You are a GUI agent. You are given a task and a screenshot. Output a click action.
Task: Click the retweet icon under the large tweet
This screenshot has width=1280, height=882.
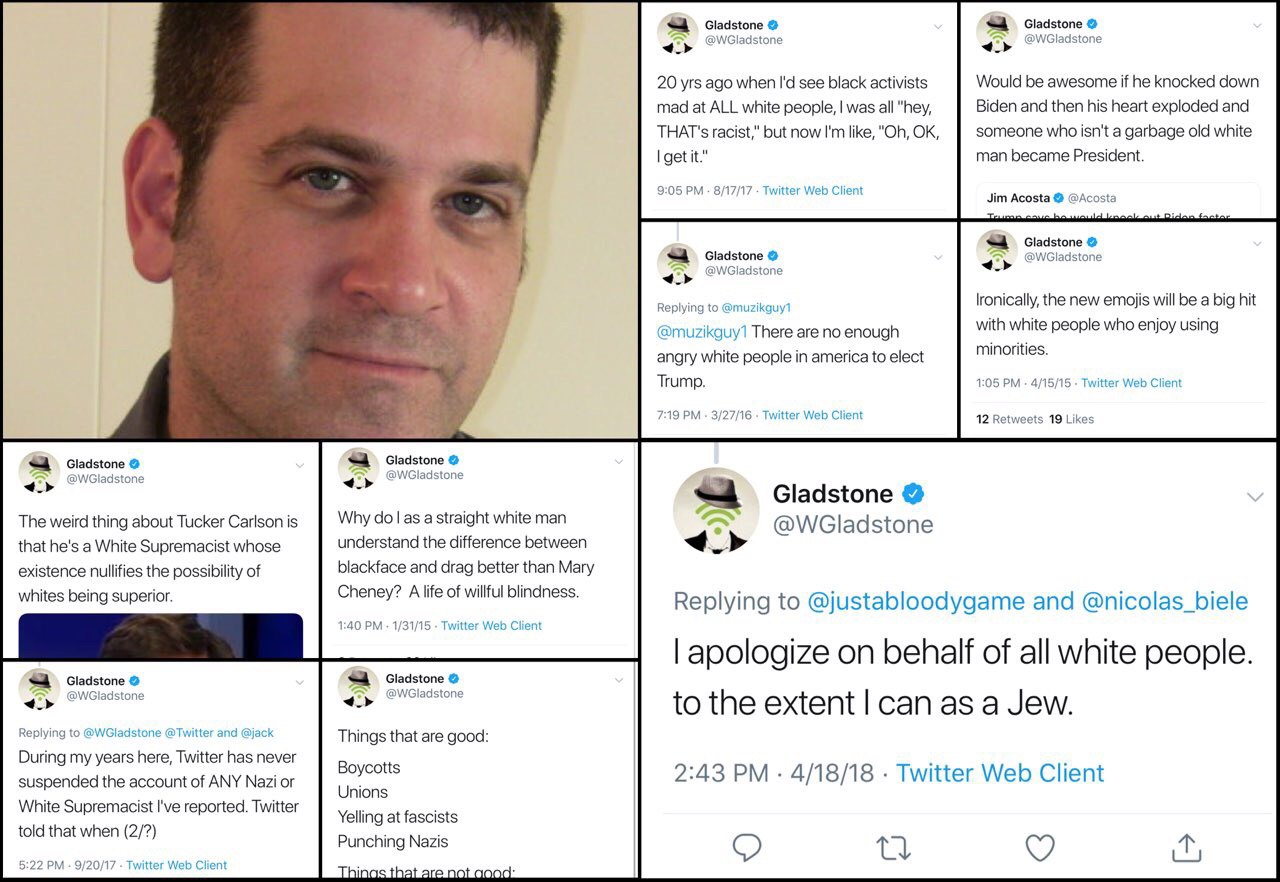pyautogui.click(x=893, y=848)
